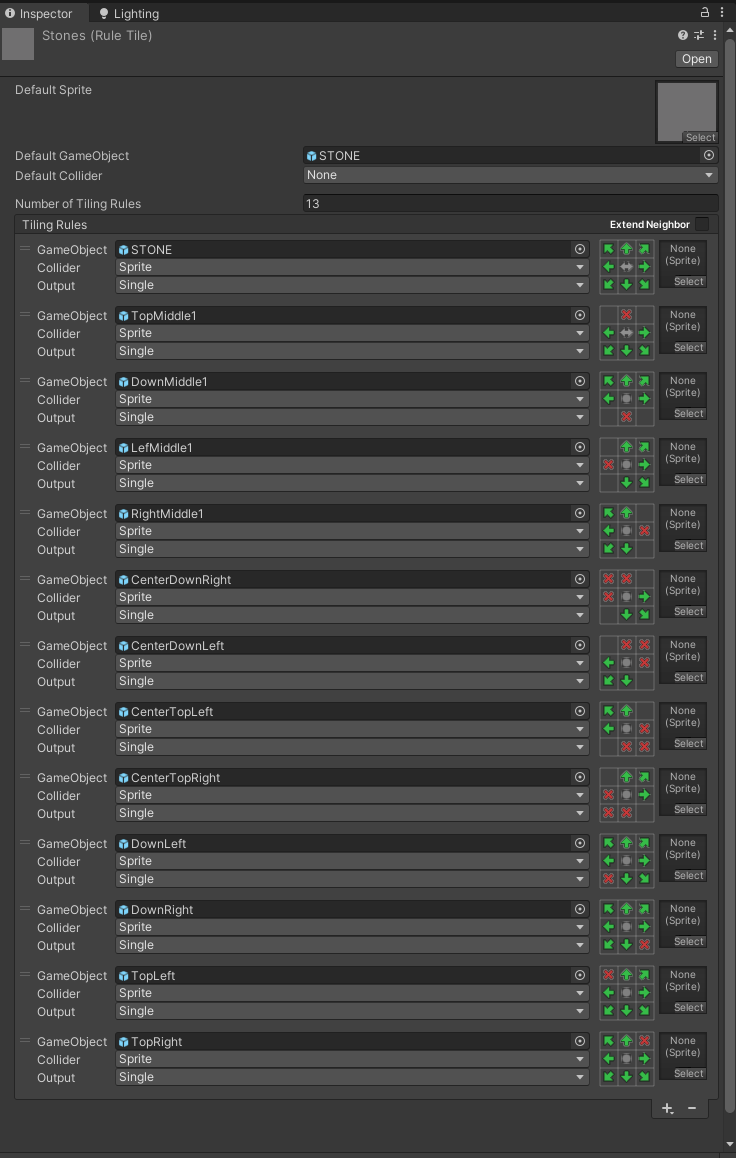Open object picker for the DownMiddle1 rule

coord(580,381)
